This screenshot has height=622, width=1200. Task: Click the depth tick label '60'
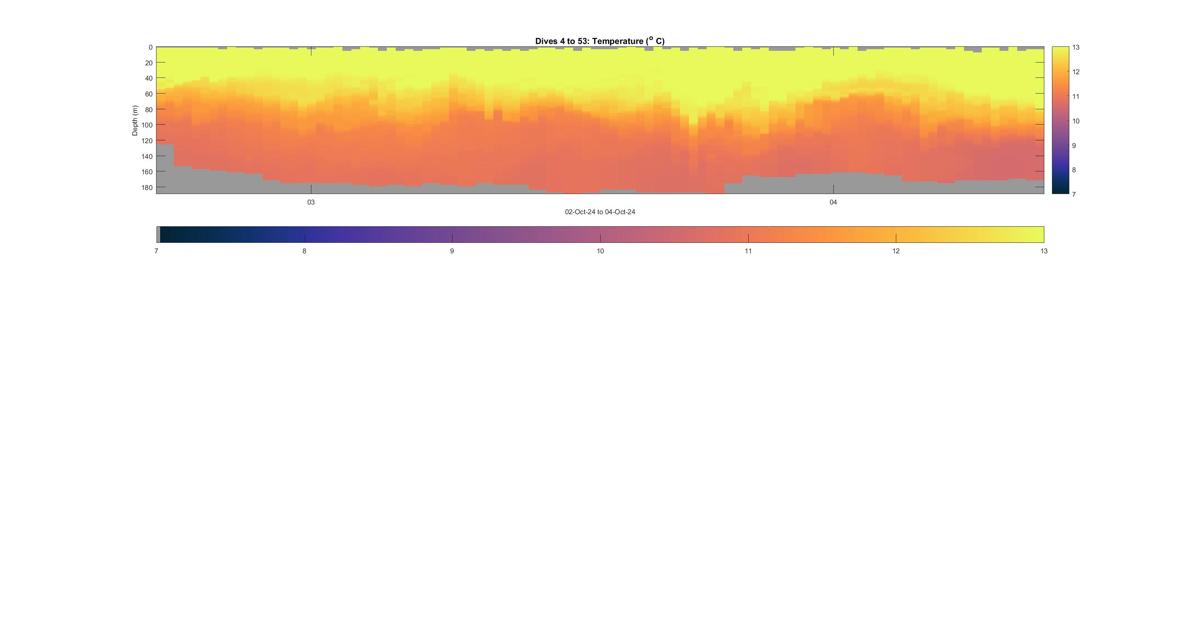point(148,94)
